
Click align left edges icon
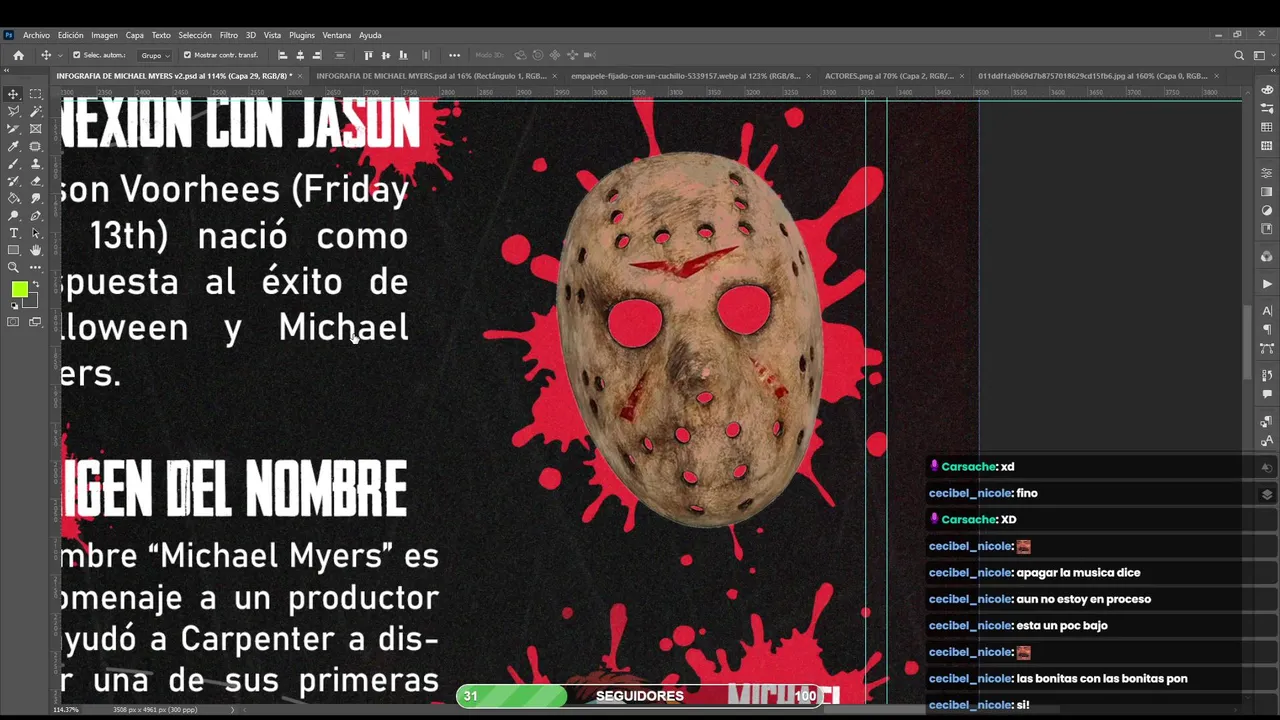(283, 55)
